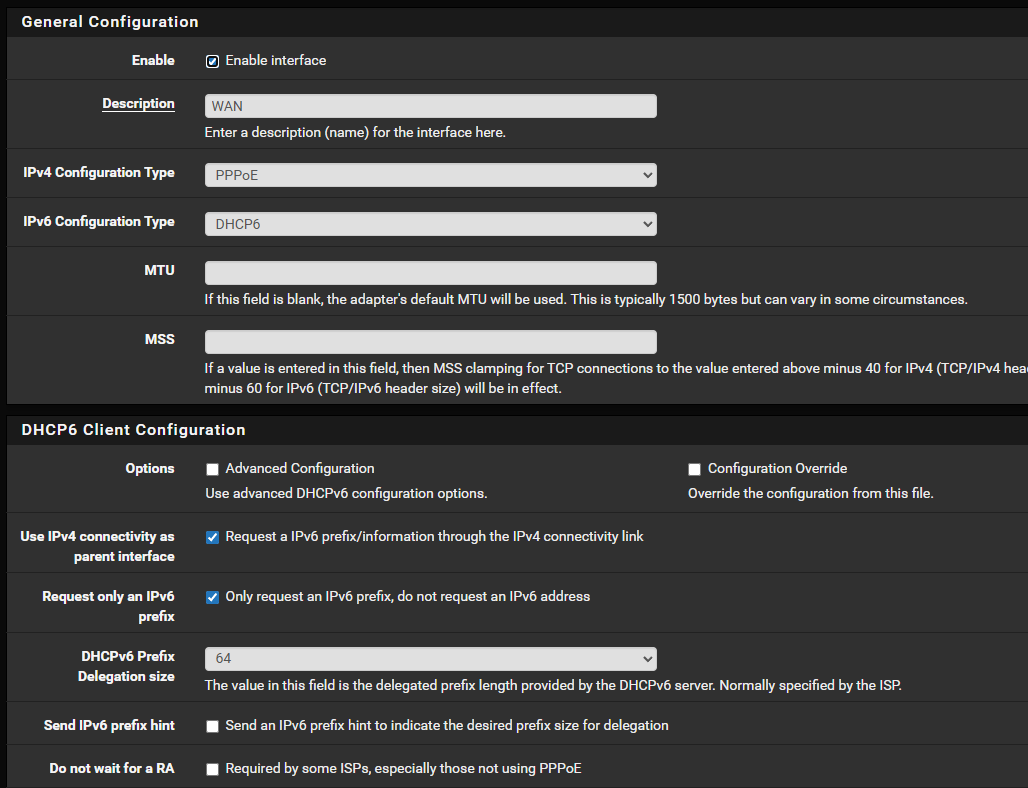Click the IPv6 Configuration Type label
The height and width of the screenshot is (788, 1028).
point(99,222)
